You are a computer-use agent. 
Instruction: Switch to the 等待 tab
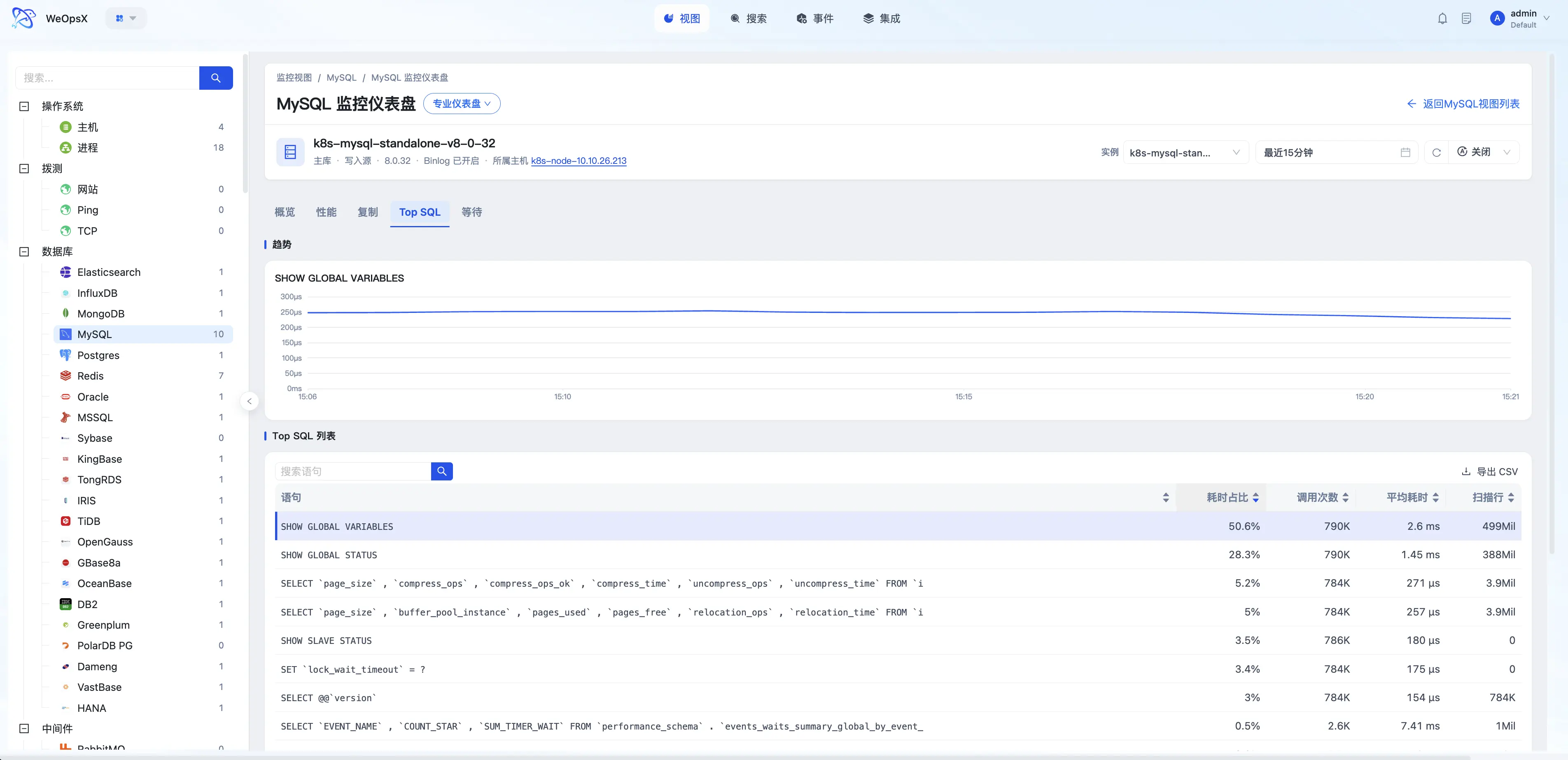[471, 212]
